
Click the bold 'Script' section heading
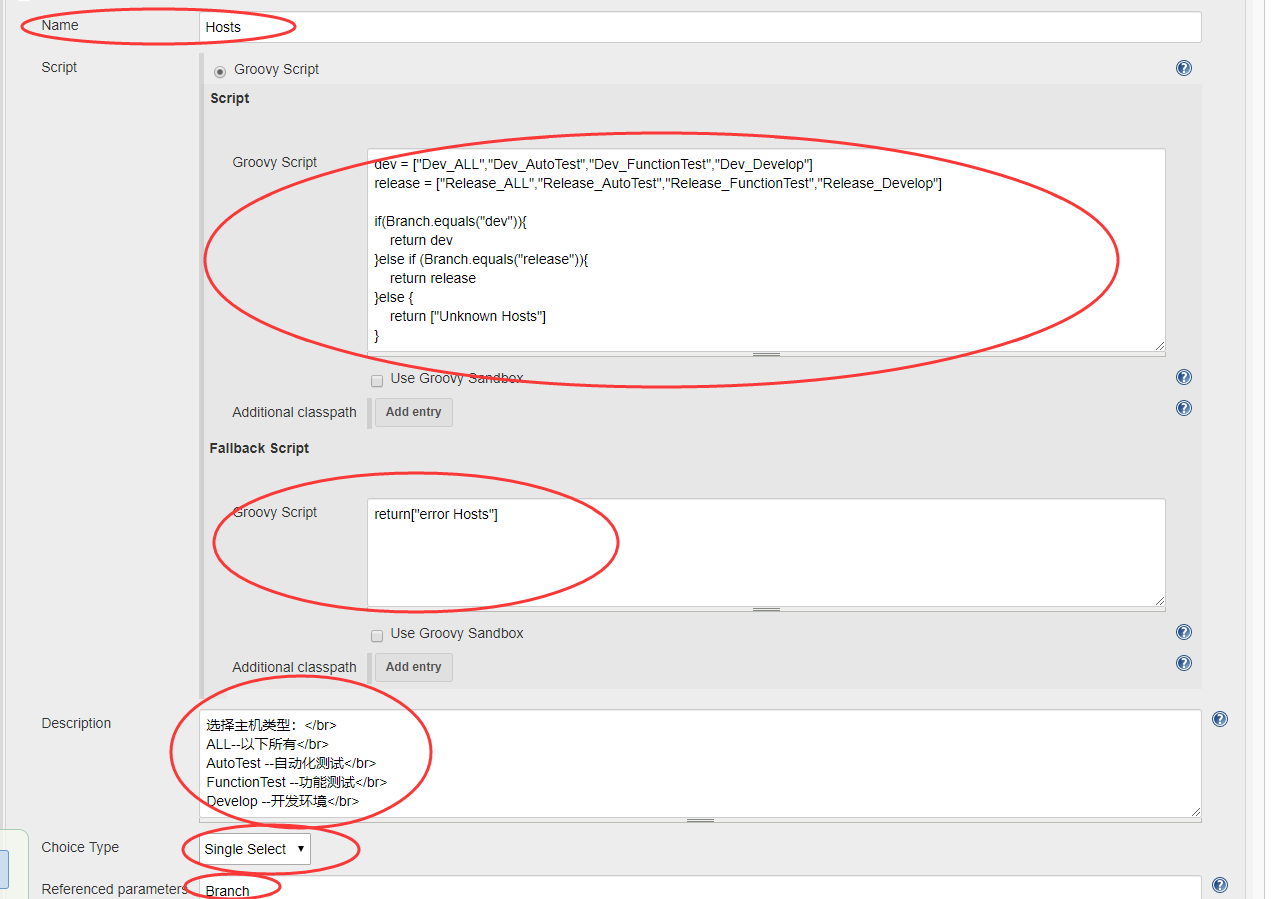(x=230, y=98)
